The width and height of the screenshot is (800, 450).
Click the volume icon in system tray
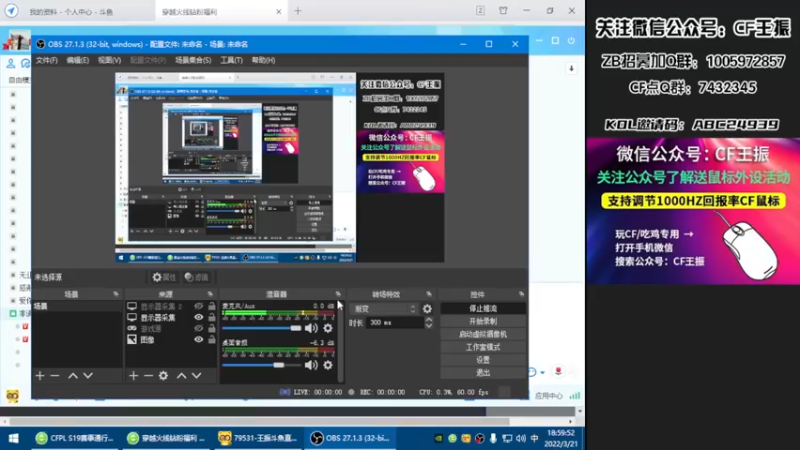tap(520, 438)
